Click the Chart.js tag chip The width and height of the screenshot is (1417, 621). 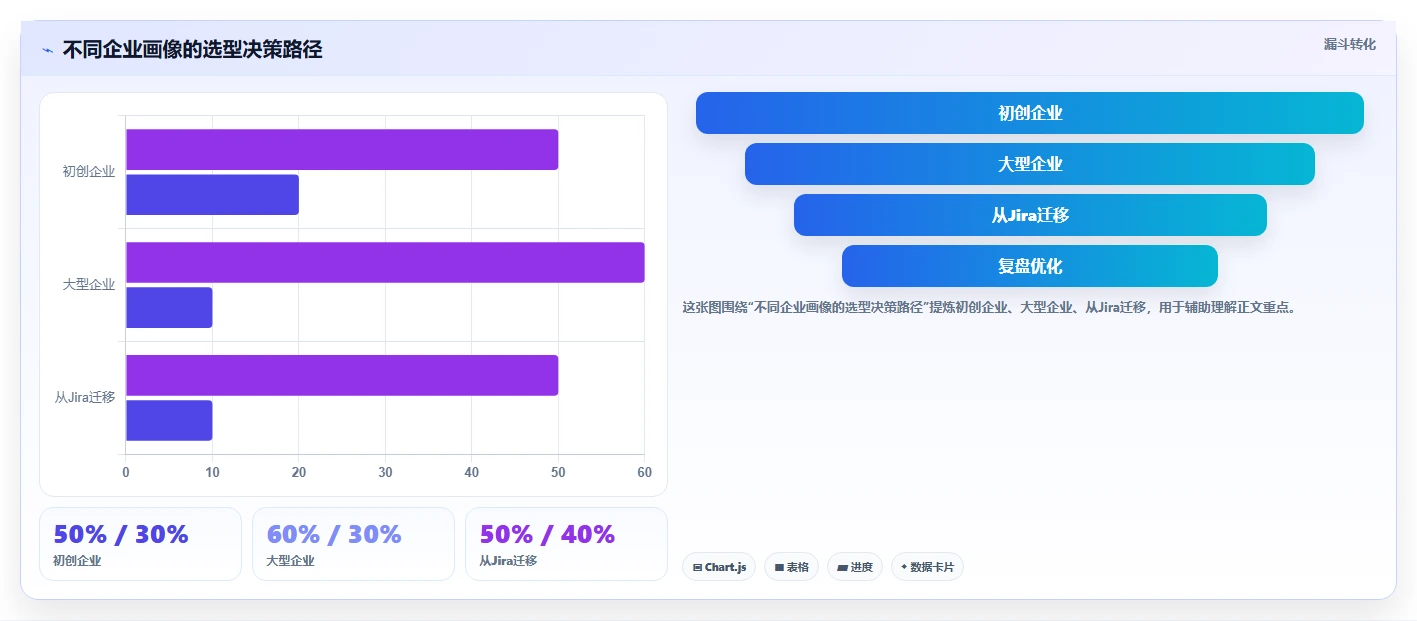(719, 567)
